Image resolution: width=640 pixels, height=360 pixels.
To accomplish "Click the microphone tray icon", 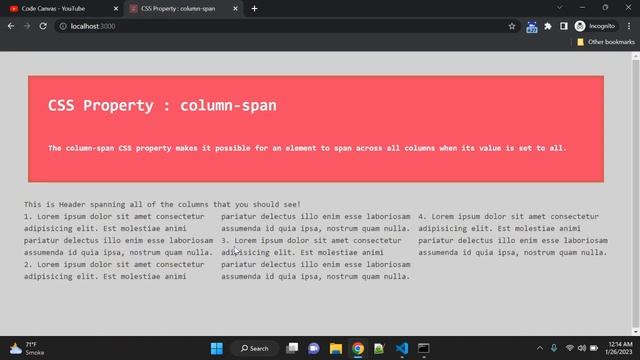I will pyautogui.click(x=554, y=349).
